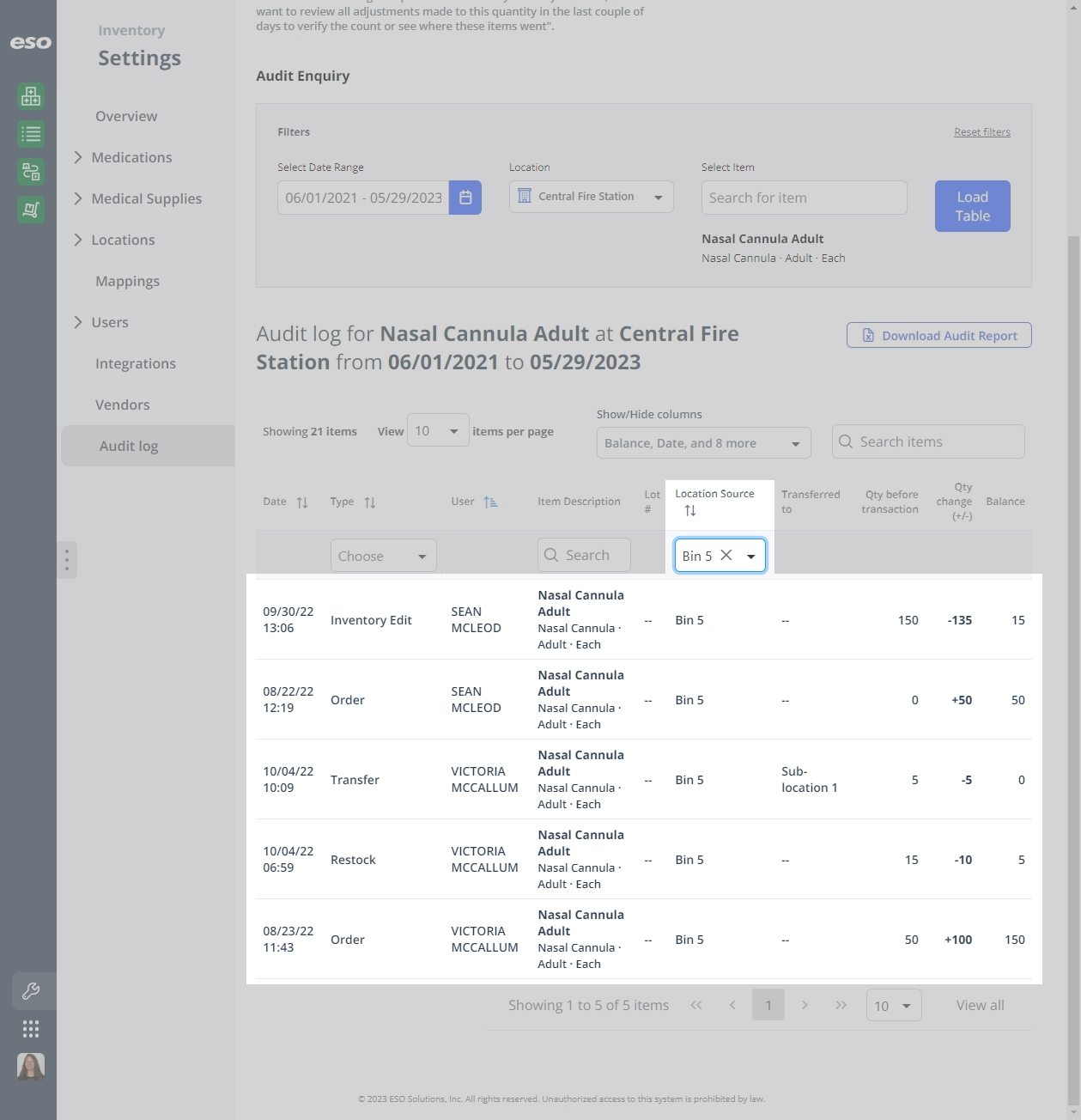Toggle sorting on the Date column
Screen dimensions: 1081x1120
click(x=301, y=502)
